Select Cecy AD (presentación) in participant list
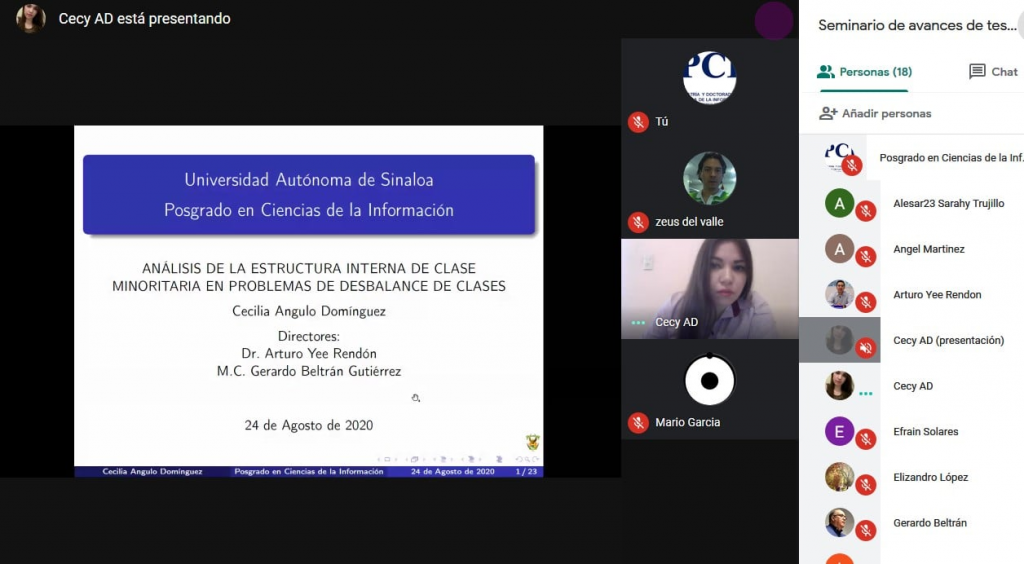Viewport: 1024px width, 564px height. pos(912,340)
